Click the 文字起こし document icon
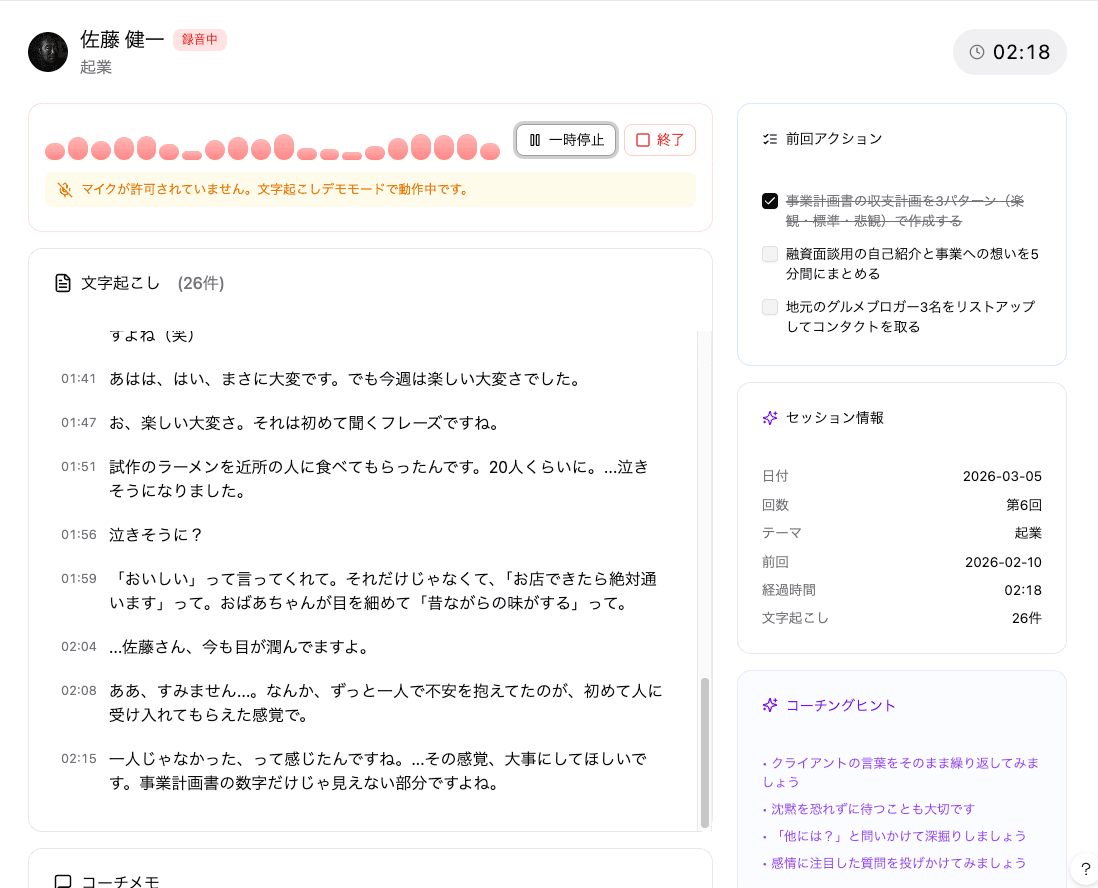 point(62,283)
